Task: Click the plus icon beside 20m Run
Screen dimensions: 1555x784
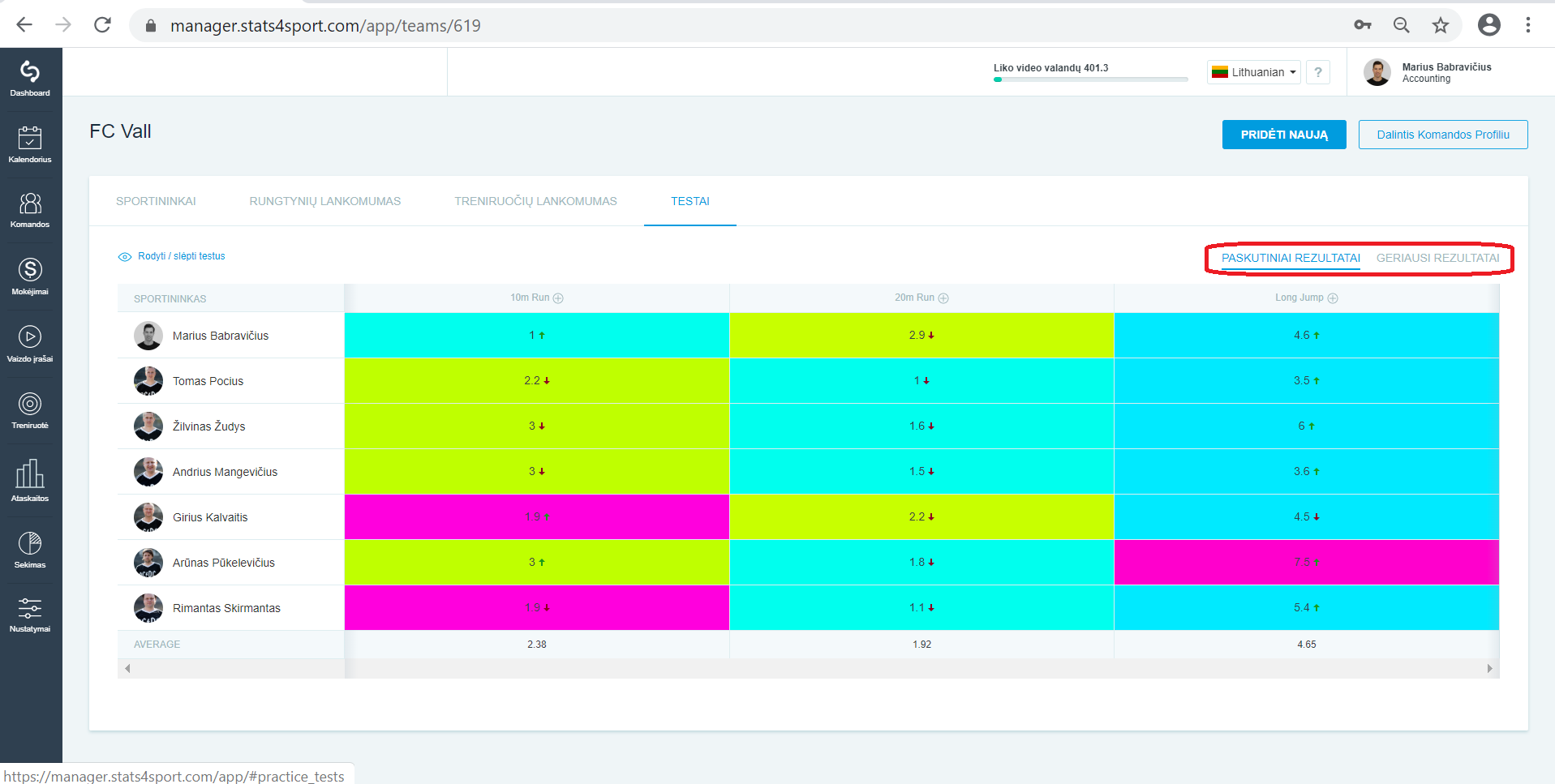Action: 943,298
